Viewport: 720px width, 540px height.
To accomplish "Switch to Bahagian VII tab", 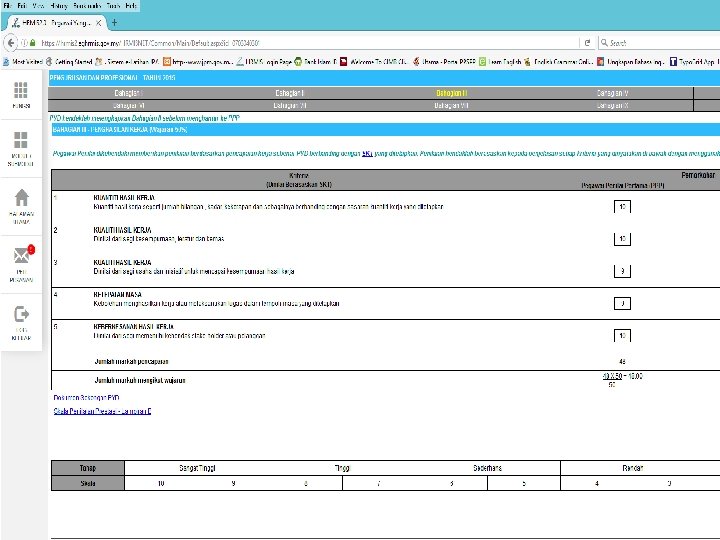I will [290, 106].
